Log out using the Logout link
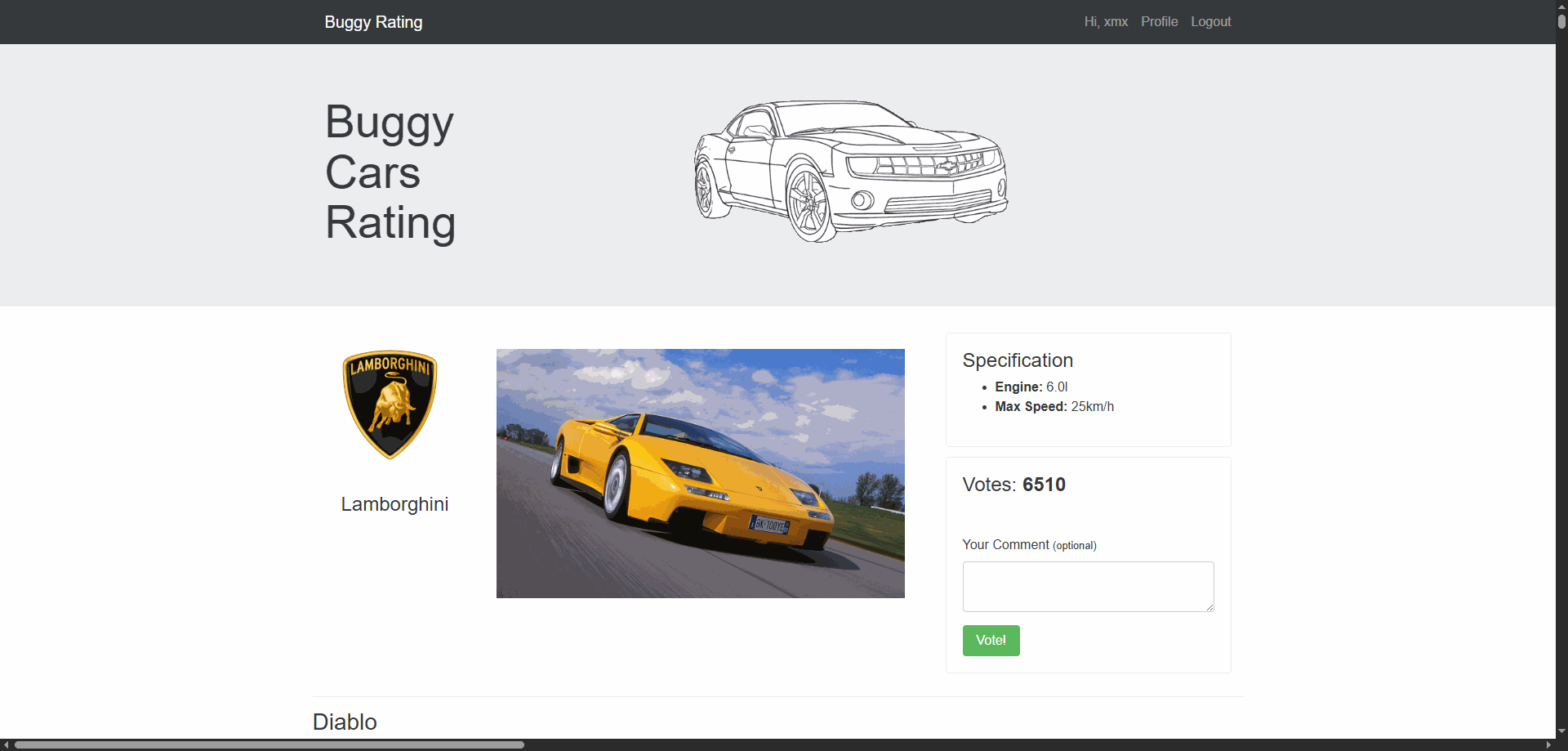 point(1210,22)
